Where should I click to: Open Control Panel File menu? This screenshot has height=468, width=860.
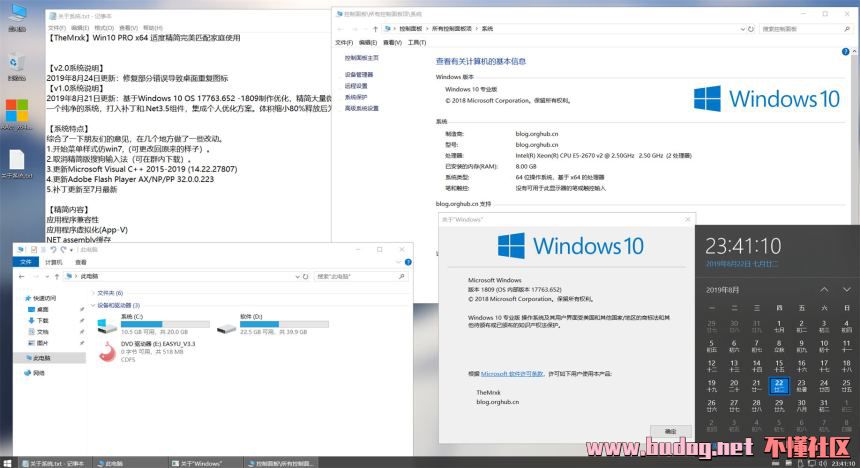pos(344,42)
